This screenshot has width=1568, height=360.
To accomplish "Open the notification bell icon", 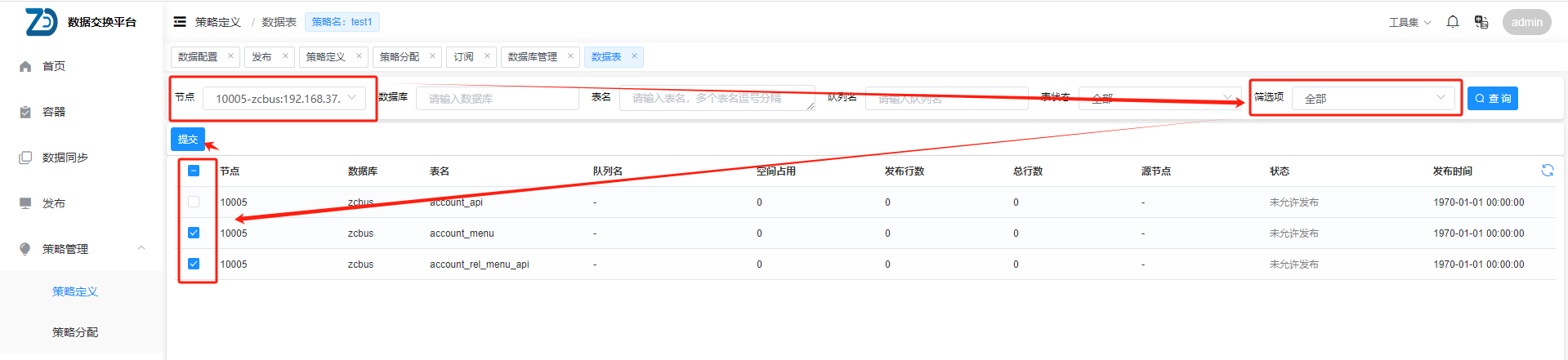I will pyautogui.click(x=1452, y=22).
